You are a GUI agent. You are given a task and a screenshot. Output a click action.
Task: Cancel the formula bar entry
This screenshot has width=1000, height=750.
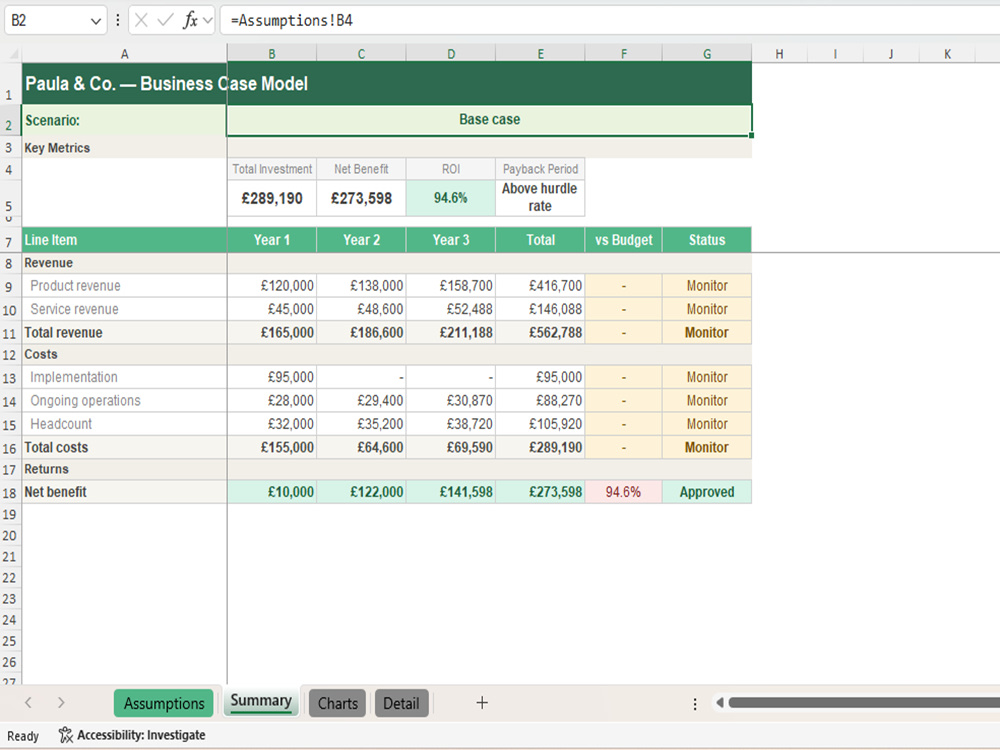coord(141,20)
